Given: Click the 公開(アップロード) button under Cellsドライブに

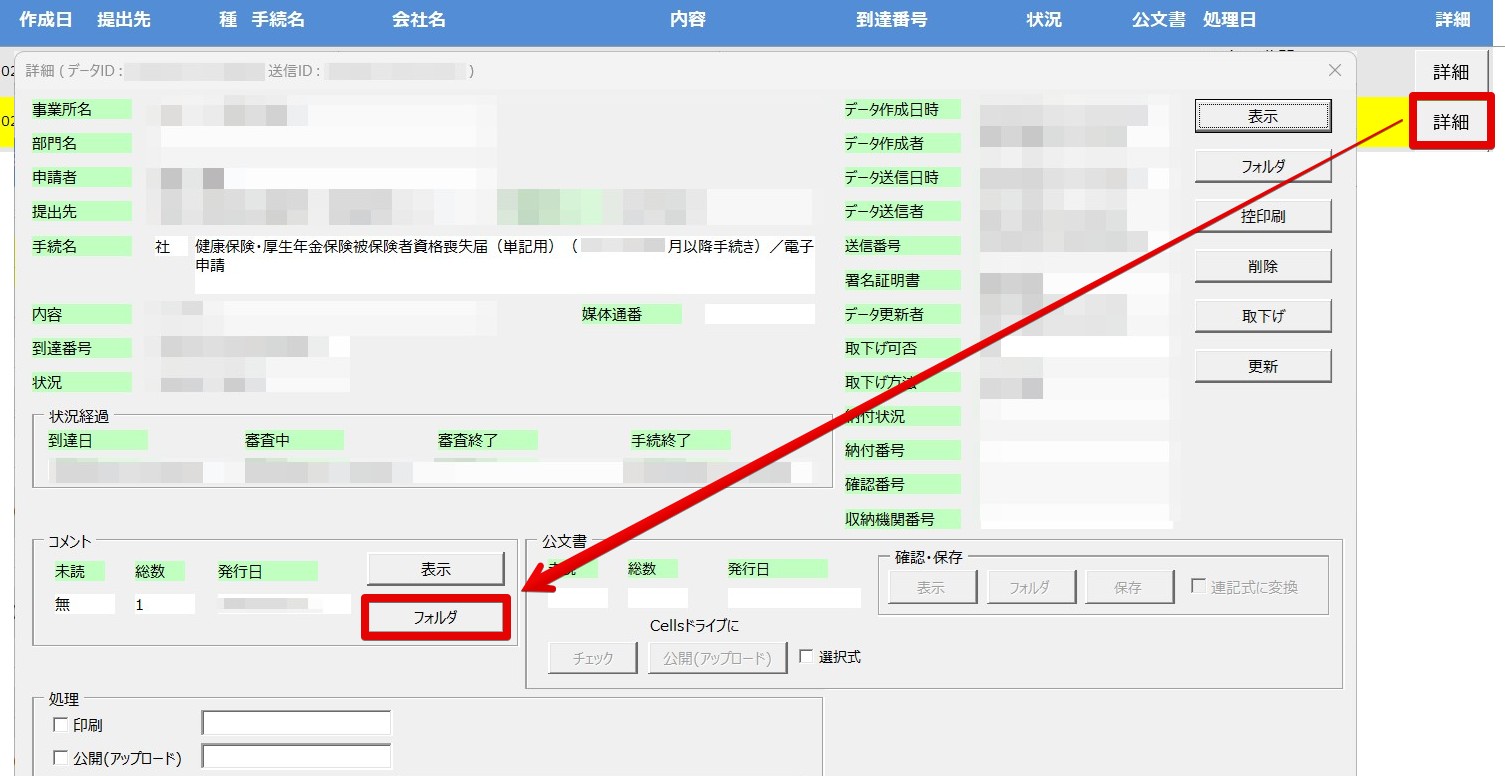Looking at the screenshot, I should click(x=718, y=658).
